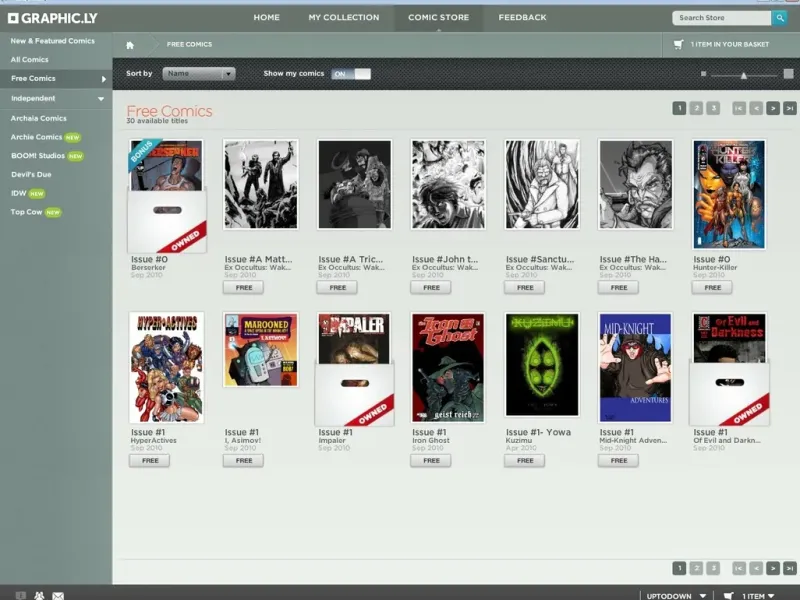Click the thumbnail size slider handle
The height and width of the screenshot is (600, 800).
744,76
